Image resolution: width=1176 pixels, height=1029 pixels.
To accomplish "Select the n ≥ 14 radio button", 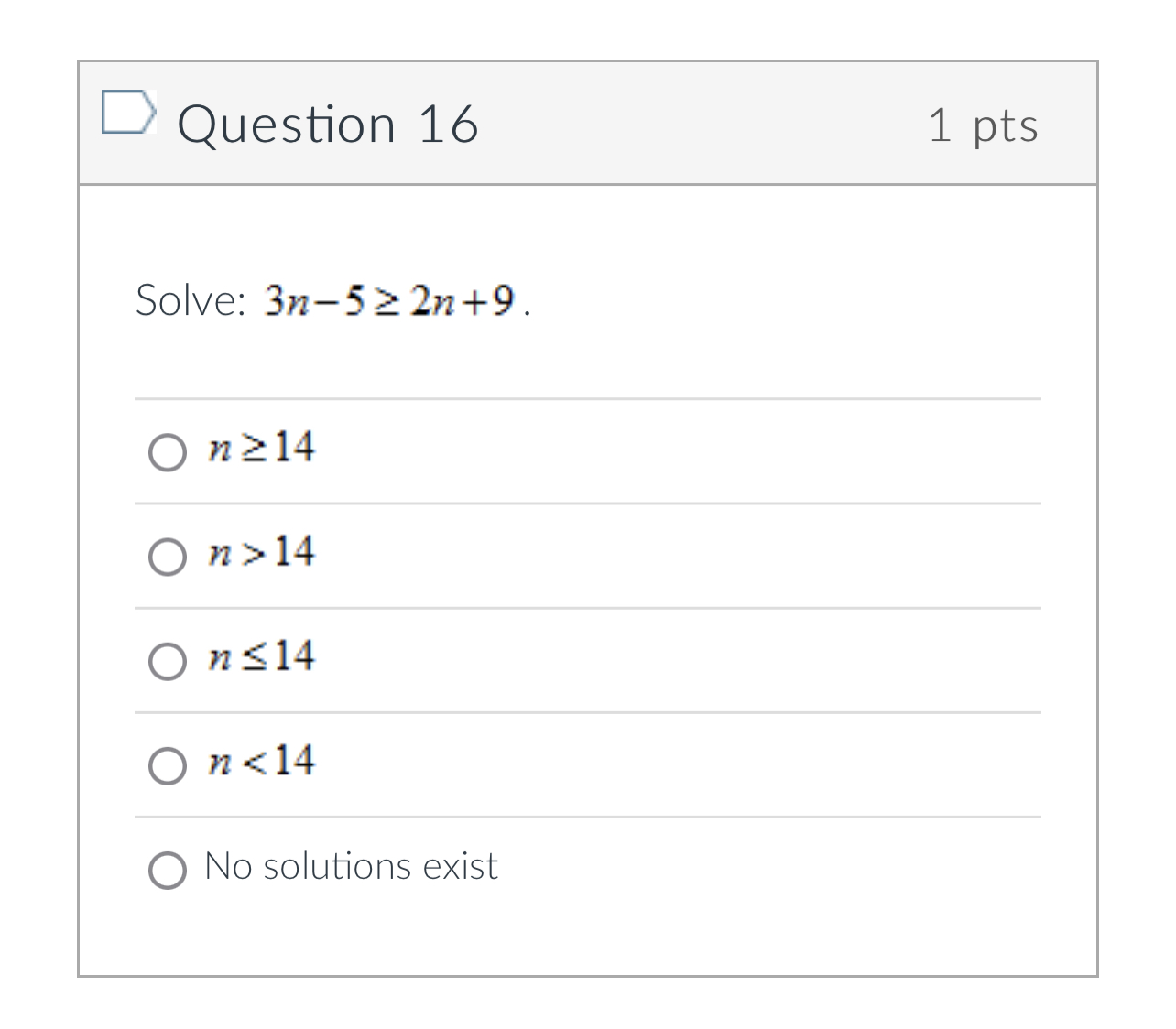I will 168,452.
